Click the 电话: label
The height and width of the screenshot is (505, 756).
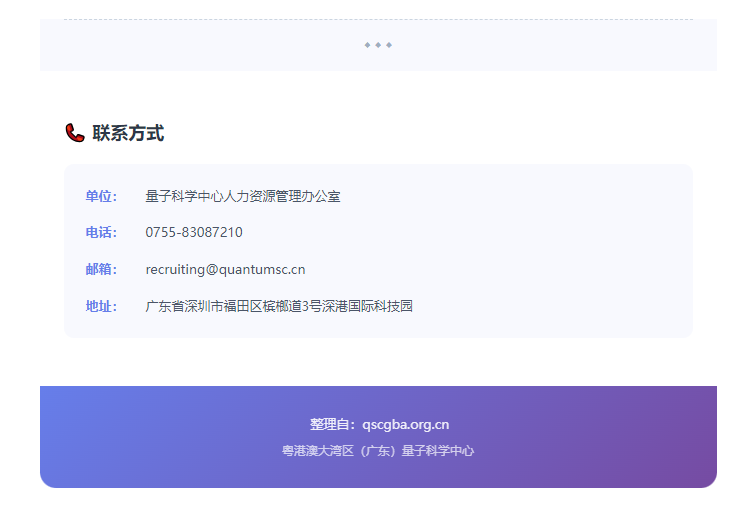(101, 232)
